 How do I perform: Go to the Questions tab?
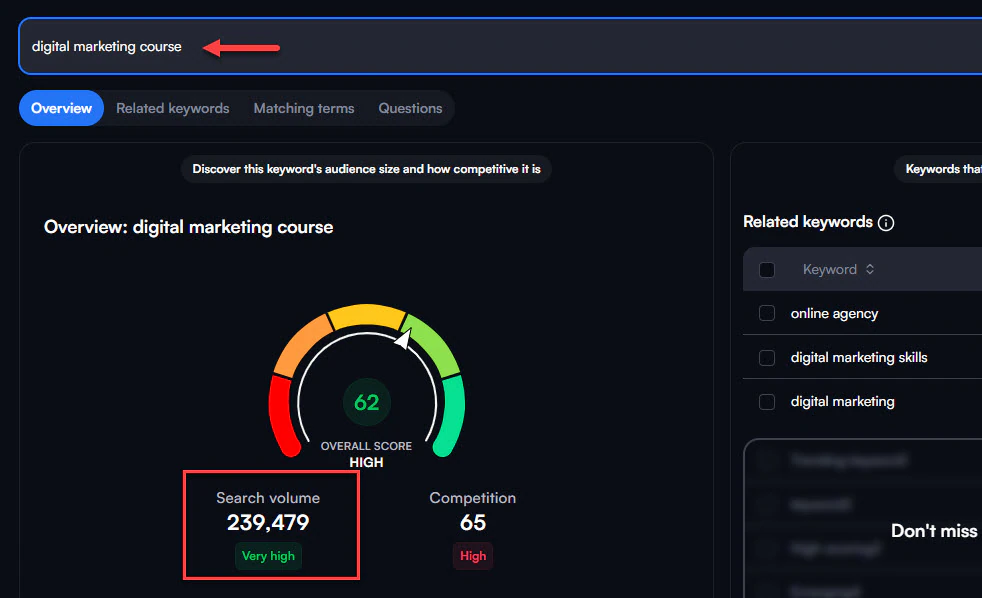click(410, 108)
